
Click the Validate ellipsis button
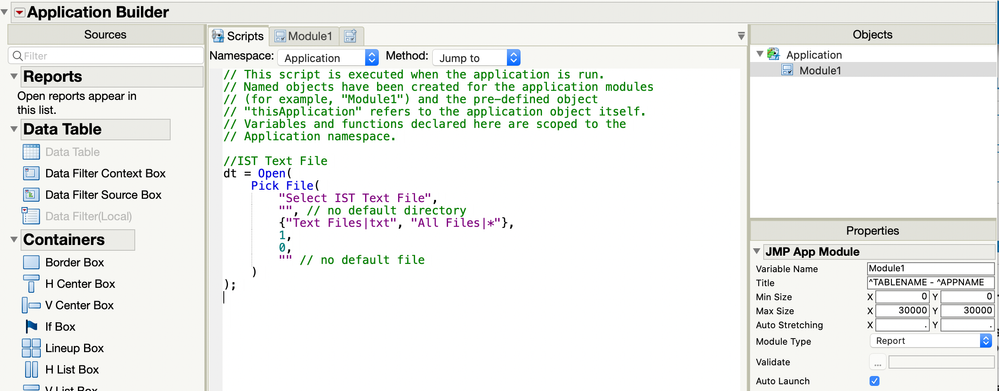click(878, 362)
